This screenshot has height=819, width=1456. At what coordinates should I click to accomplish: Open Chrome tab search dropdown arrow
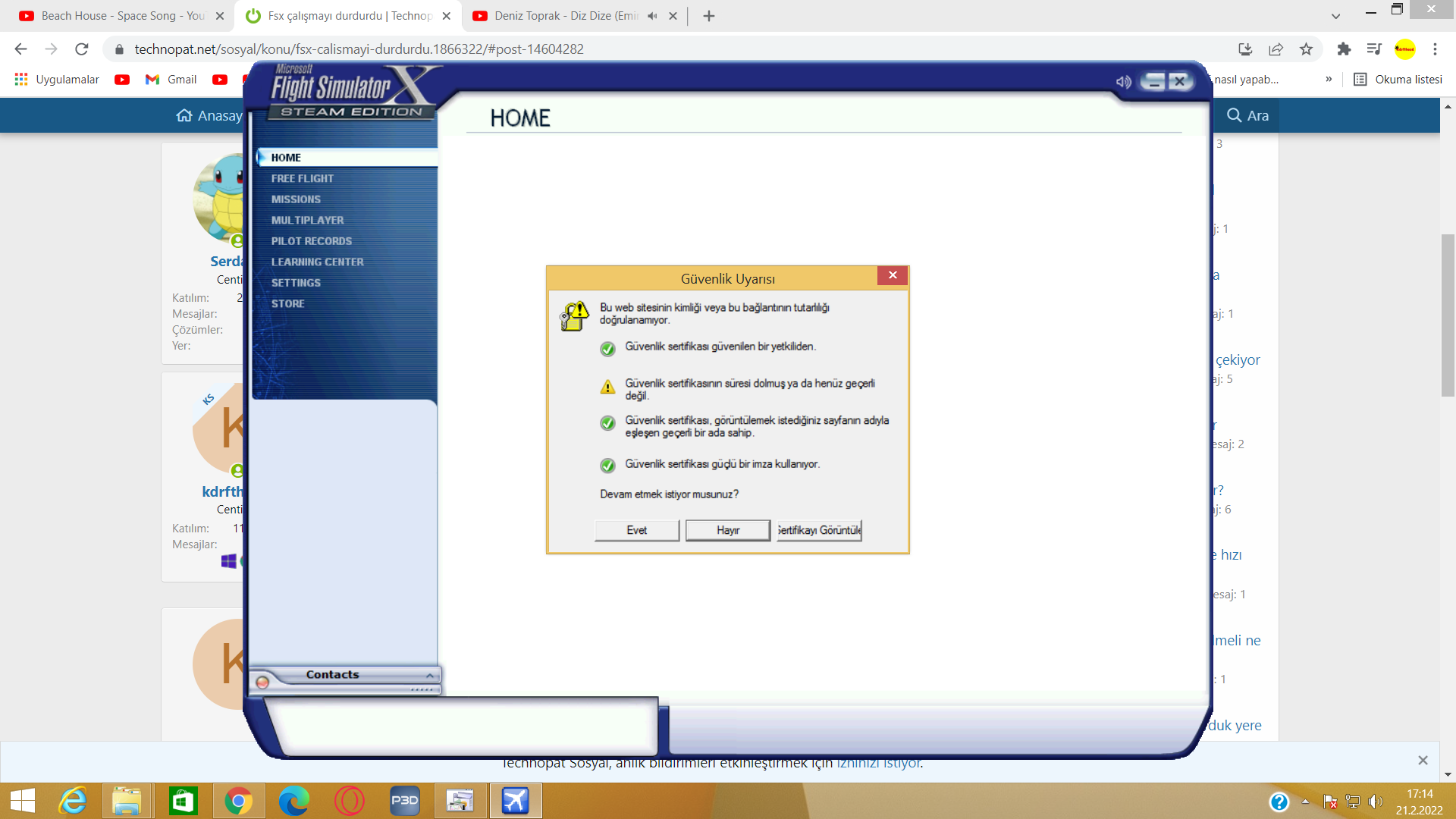point(1335,16)
